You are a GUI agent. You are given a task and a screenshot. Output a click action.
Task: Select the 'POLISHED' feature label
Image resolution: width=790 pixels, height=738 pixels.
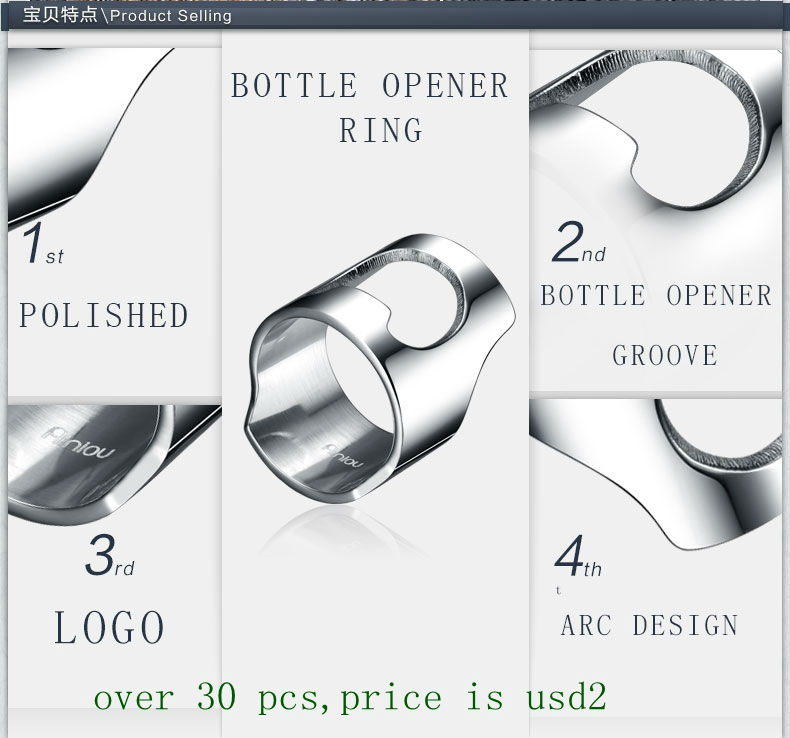tap(104, 316)
